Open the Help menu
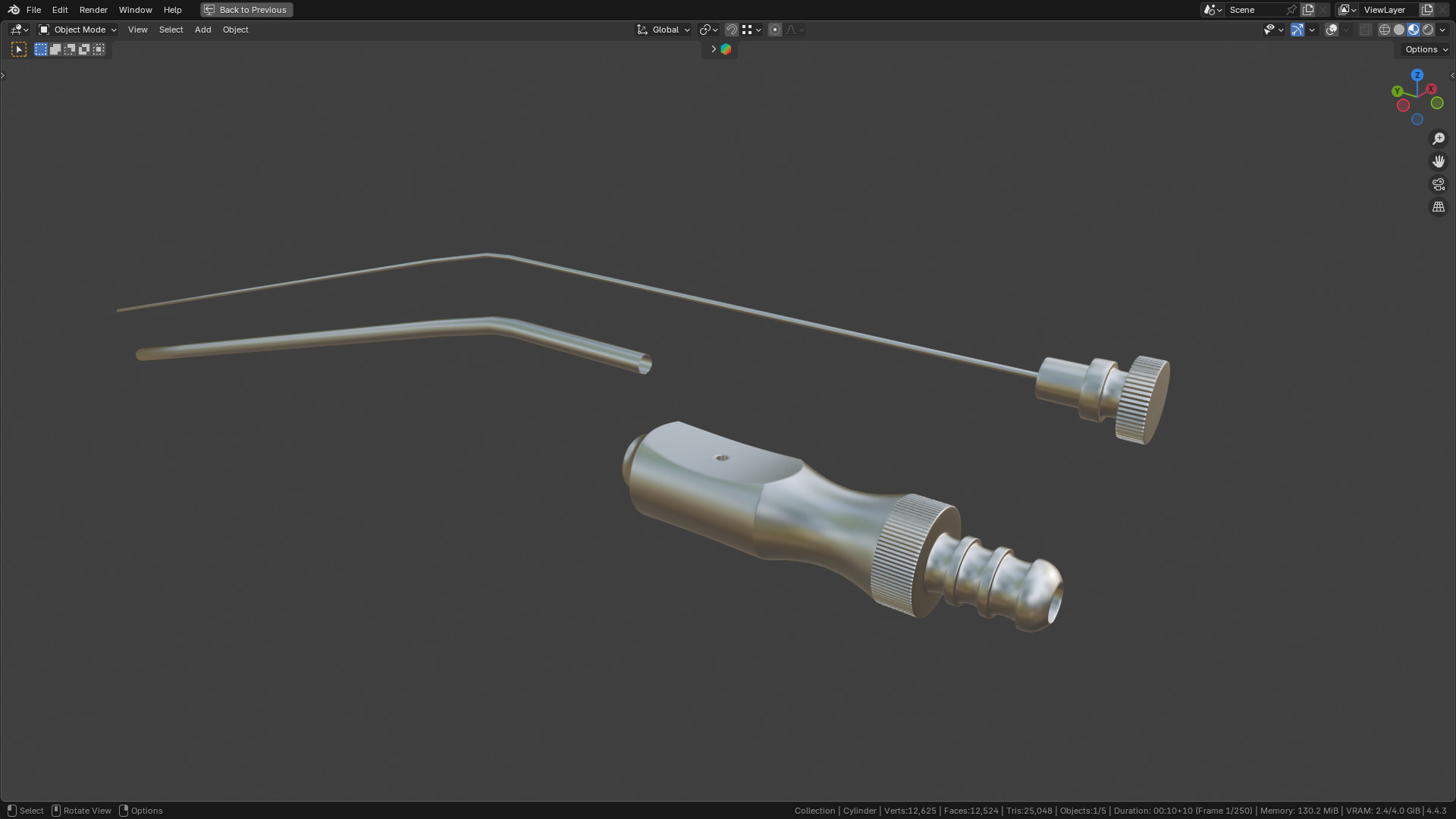The image size is (1456, 819). 172,10
